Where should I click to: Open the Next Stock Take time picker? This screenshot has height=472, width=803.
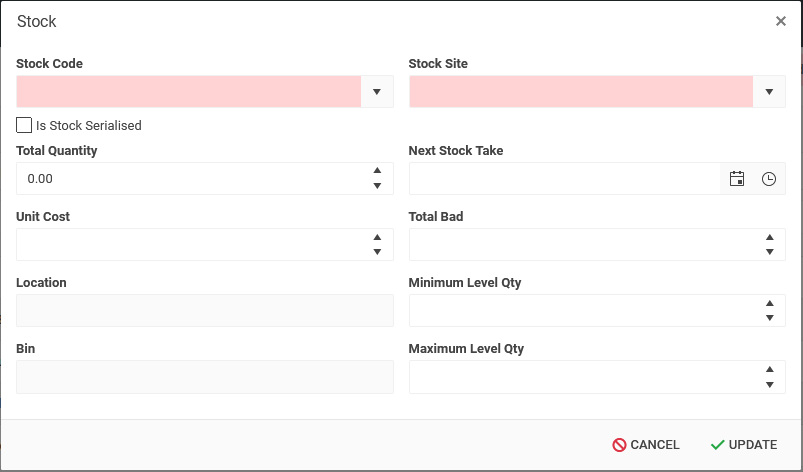click(x=769, y=179)
